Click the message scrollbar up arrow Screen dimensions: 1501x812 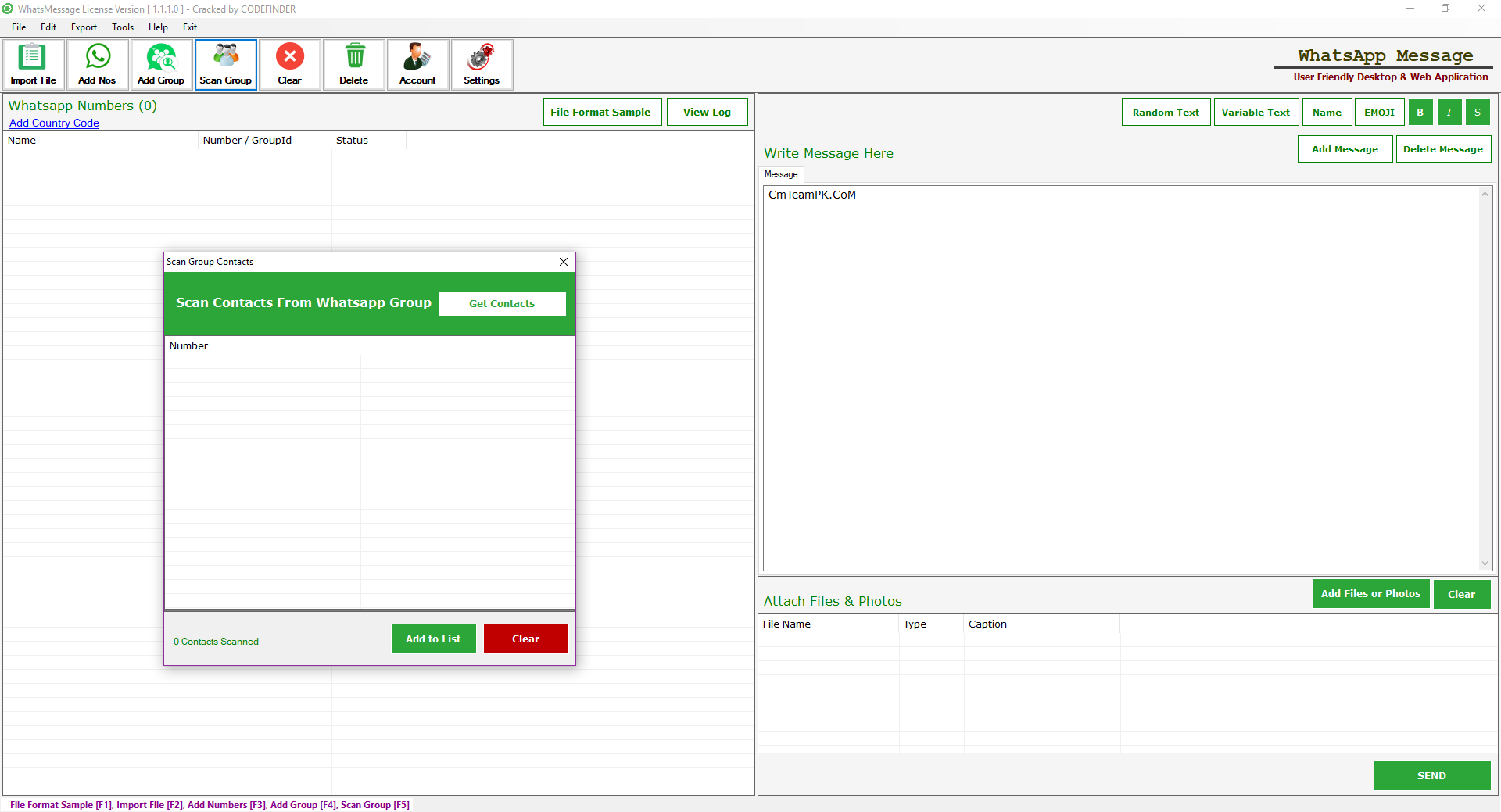(x=1485, y=194)
